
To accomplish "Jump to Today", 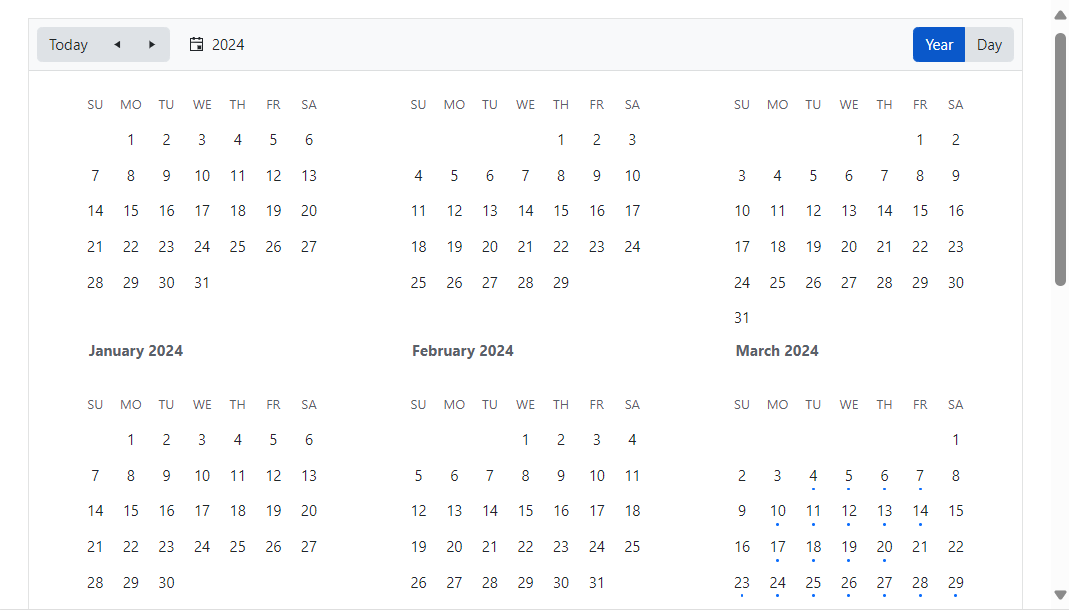I will pos(68,45).
